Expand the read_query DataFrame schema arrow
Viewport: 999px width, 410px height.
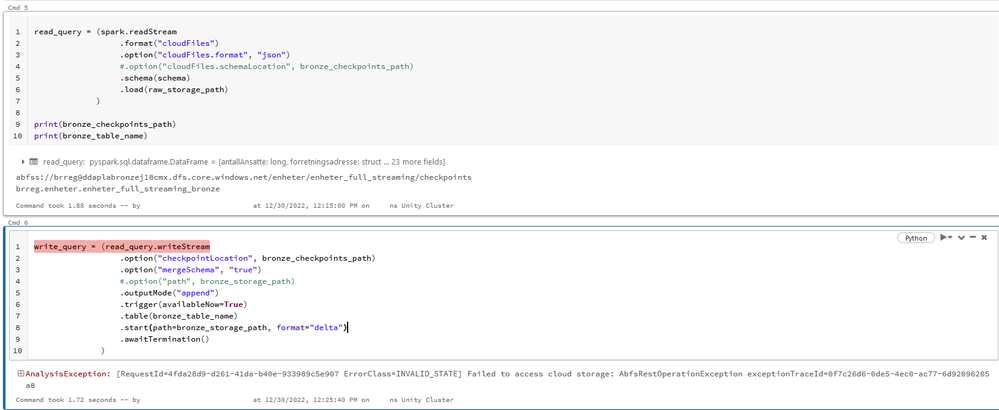point(23,161)
